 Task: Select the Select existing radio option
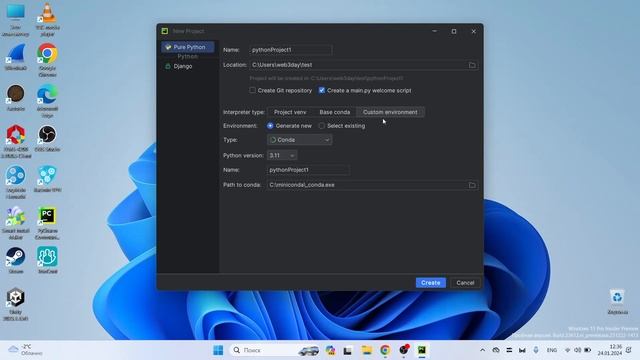click(322, 126)
